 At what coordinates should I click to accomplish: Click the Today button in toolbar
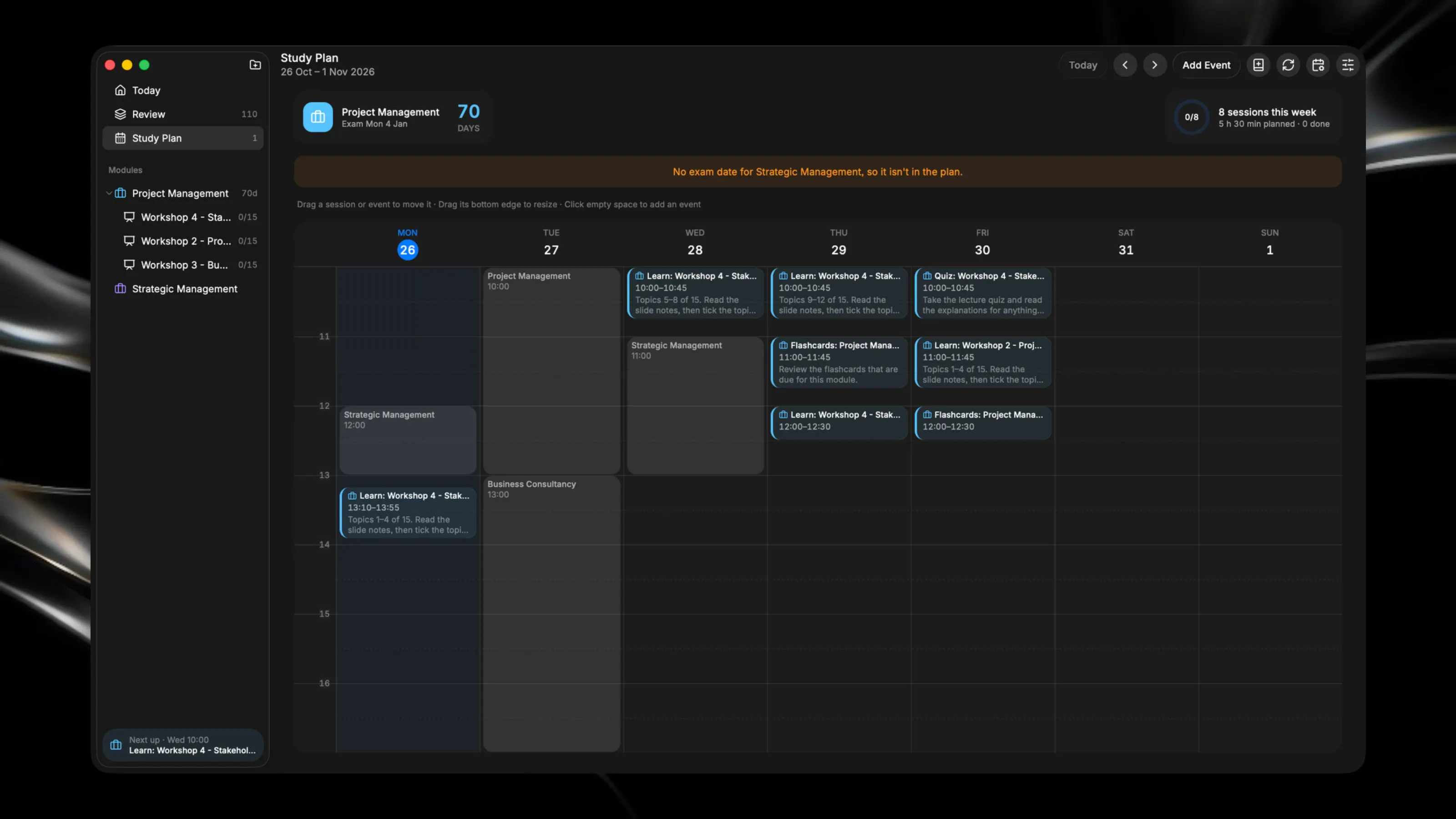pyautogui.click(x=1082, y=65)
